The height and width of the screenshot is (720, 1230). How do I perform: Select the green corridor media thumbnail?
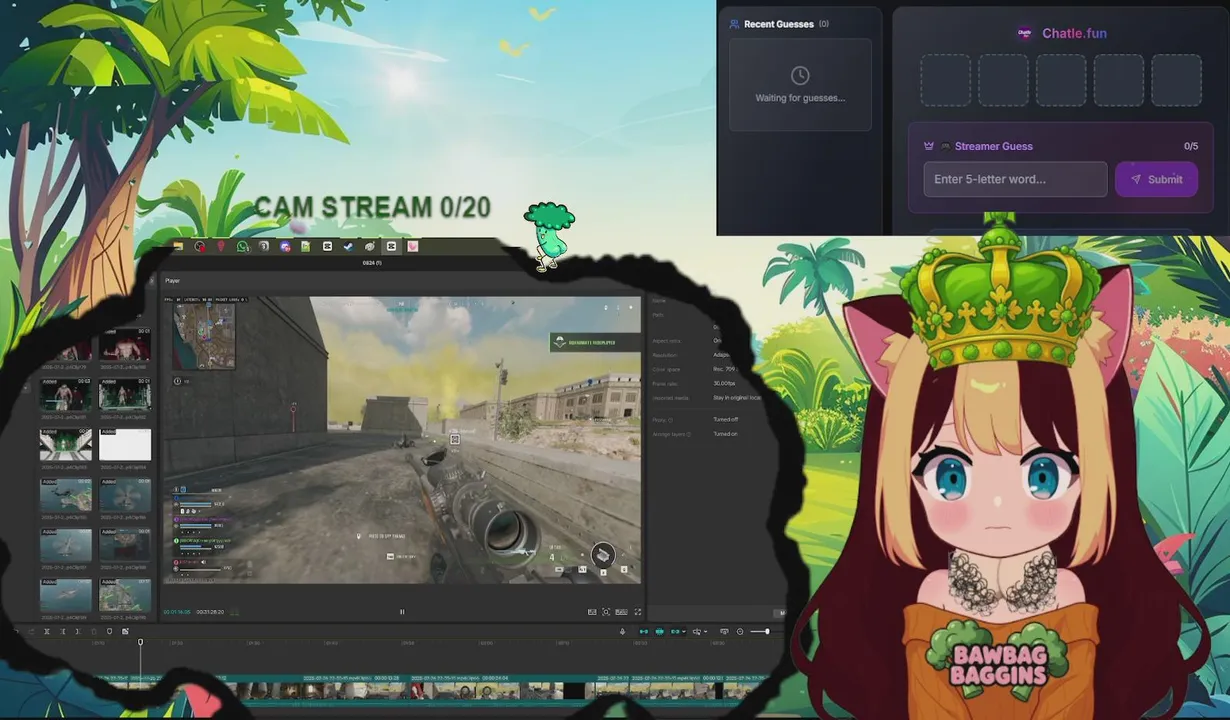65,444
